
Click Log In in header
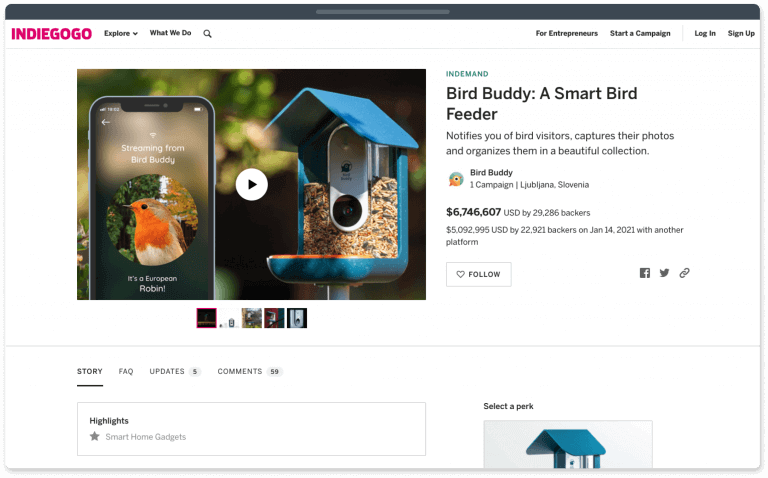click(x=705, y=33)
